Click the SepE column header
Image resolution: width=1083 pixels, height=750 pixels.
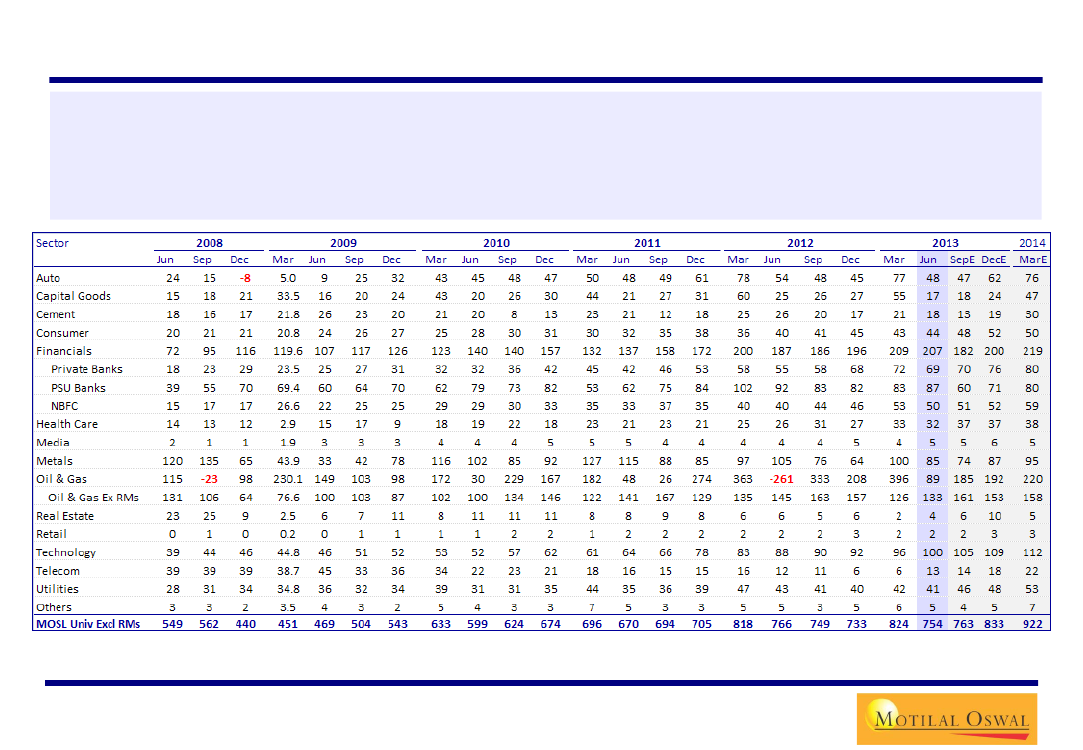(x=962, y=260)
